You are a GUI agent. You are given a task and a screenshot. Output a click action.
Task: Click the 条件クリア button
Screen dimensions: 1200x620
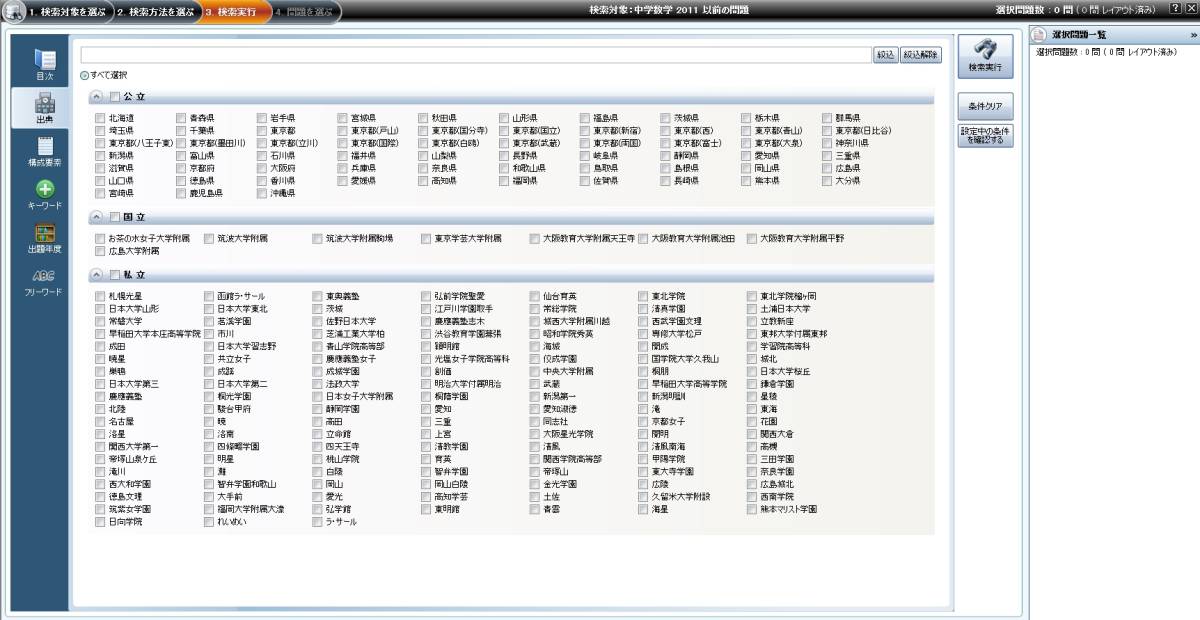[985, 106]
